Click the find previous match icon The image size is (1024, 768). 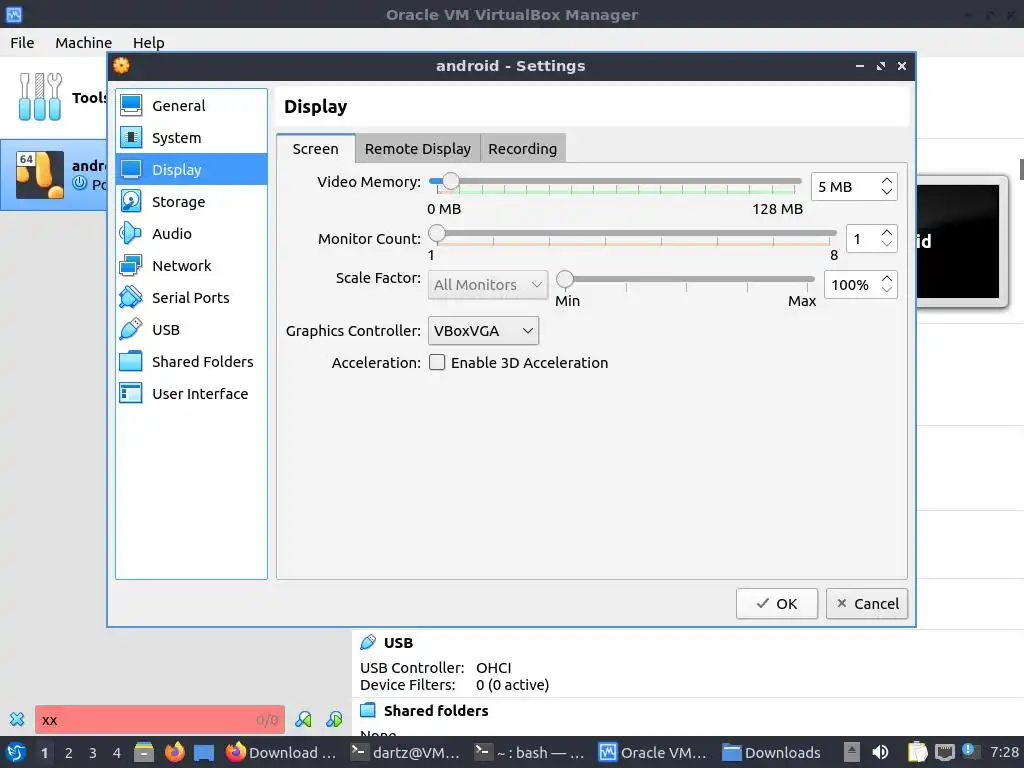(303, 720)
